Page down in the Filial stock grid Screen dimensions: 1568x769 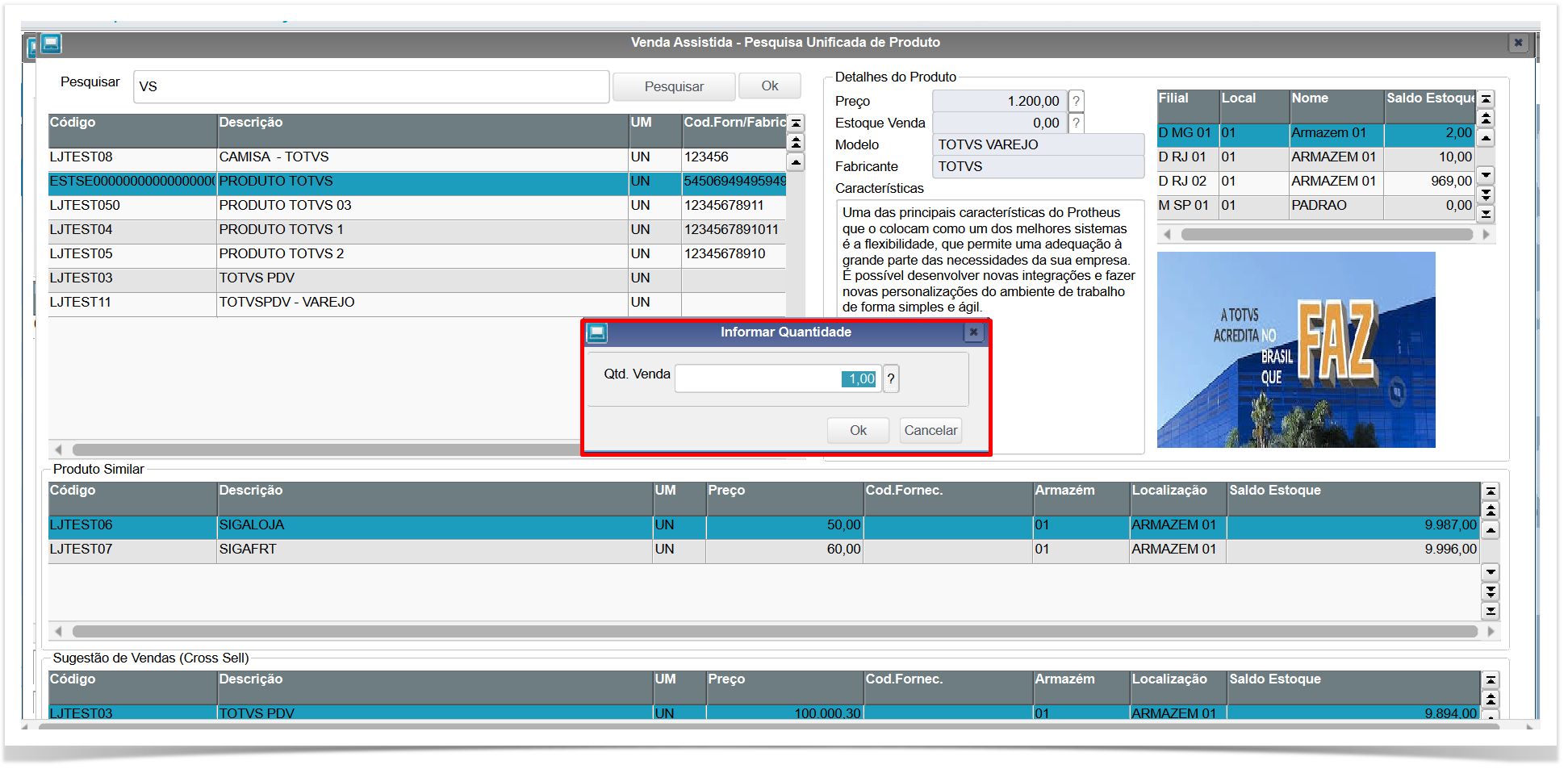1486,194
